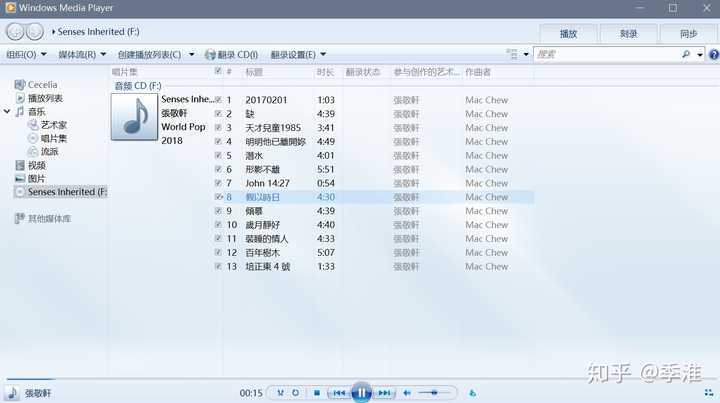720x403 pixels.
Task: Click 翻录 CD(I) toolbar button
Action: click(x=232, y=55)
